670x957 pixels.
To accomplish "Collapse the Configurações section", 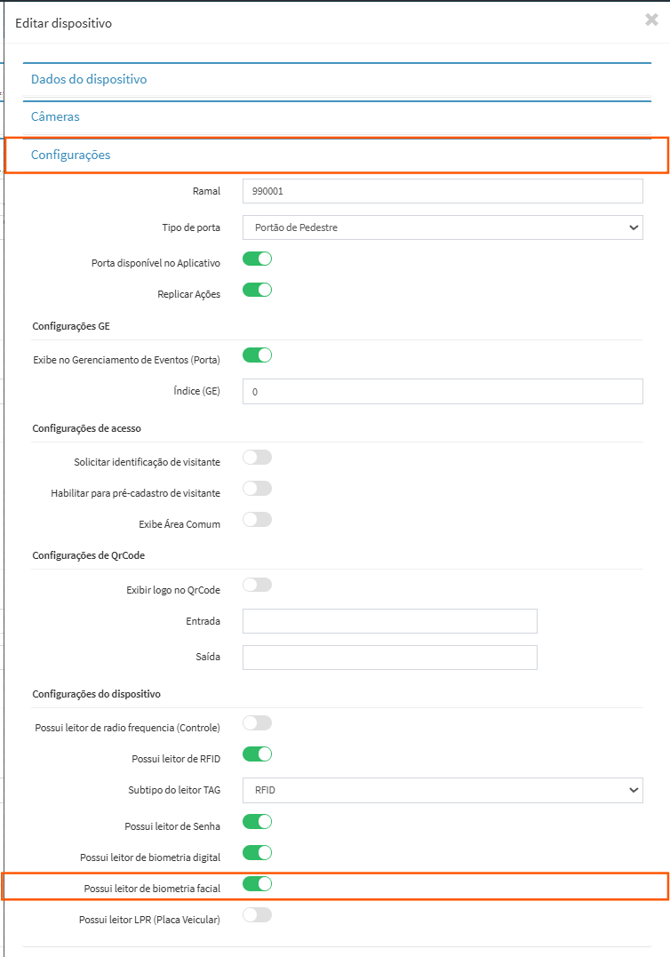I will (x=71, y=155).
